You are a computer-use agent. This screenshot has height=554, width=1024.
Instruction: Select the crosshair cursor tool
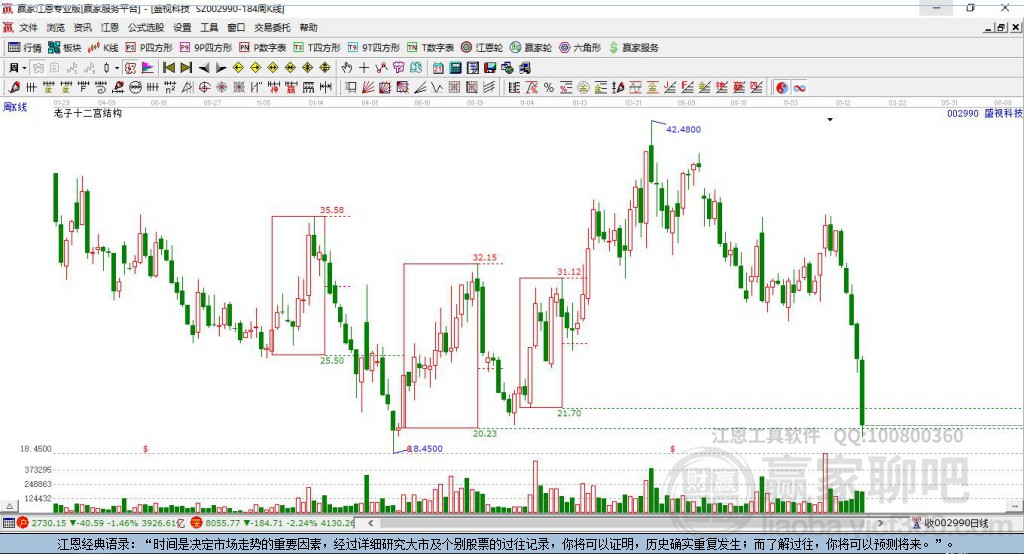point(364,68)
